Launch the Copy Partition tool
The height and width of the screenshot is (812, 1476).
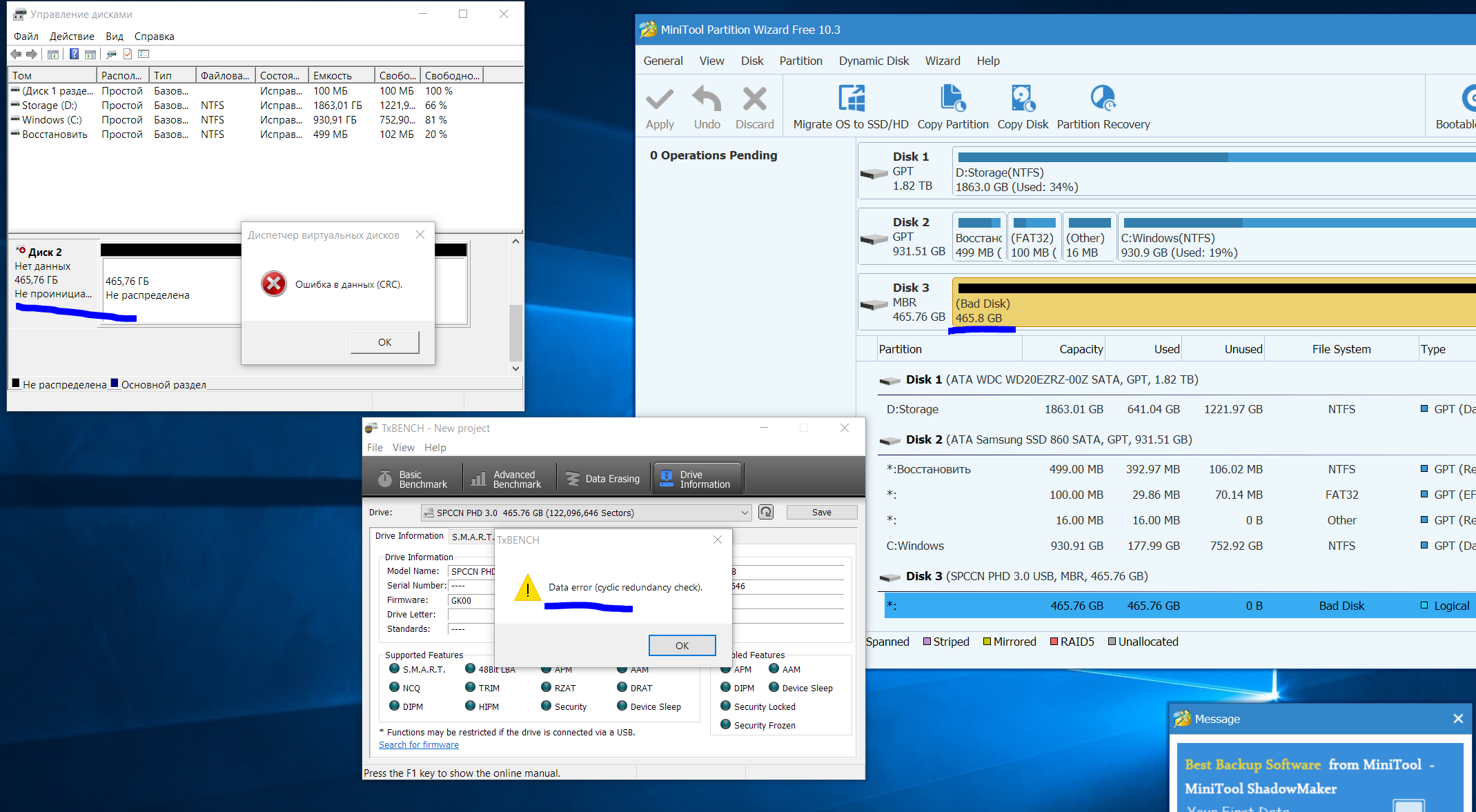(952, 99)
